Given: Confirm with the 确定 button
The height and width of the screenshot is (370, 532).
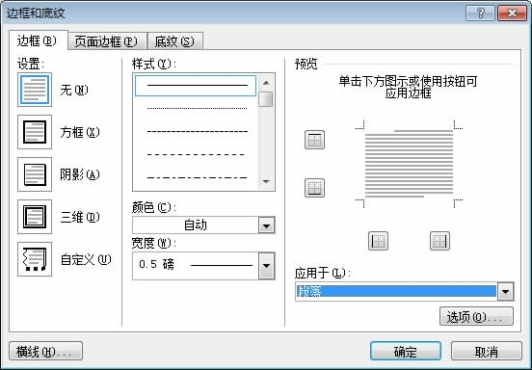Looking at the screenshot, I should click(x=406, y=351).
